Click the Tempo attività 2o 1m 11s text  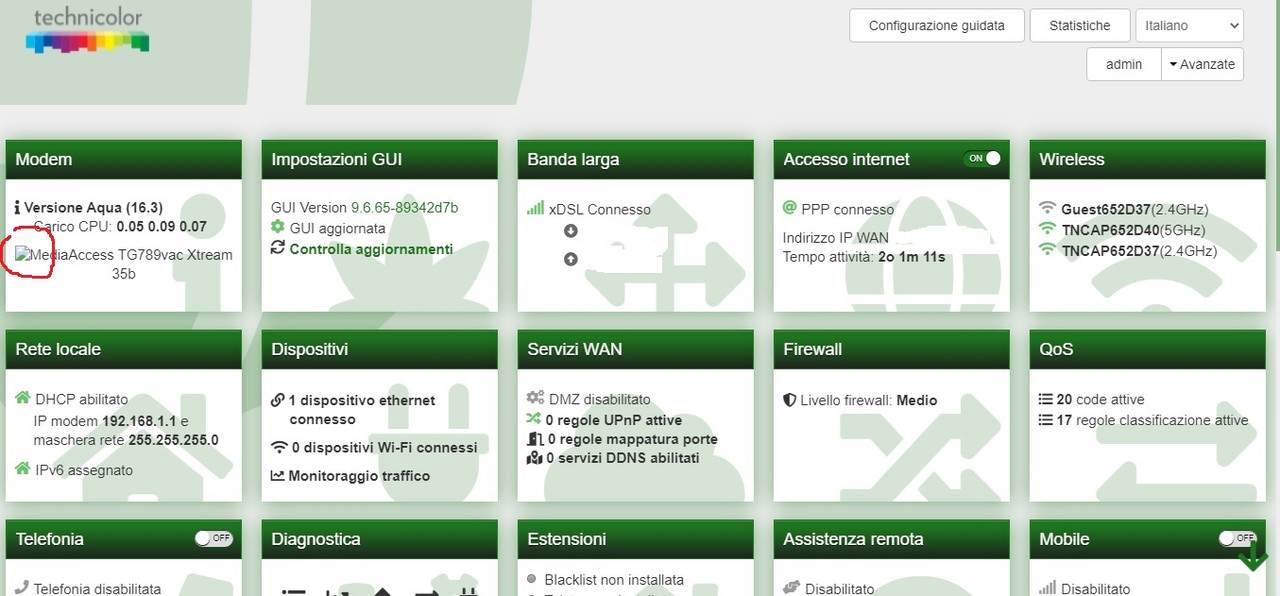pos(864,257)
